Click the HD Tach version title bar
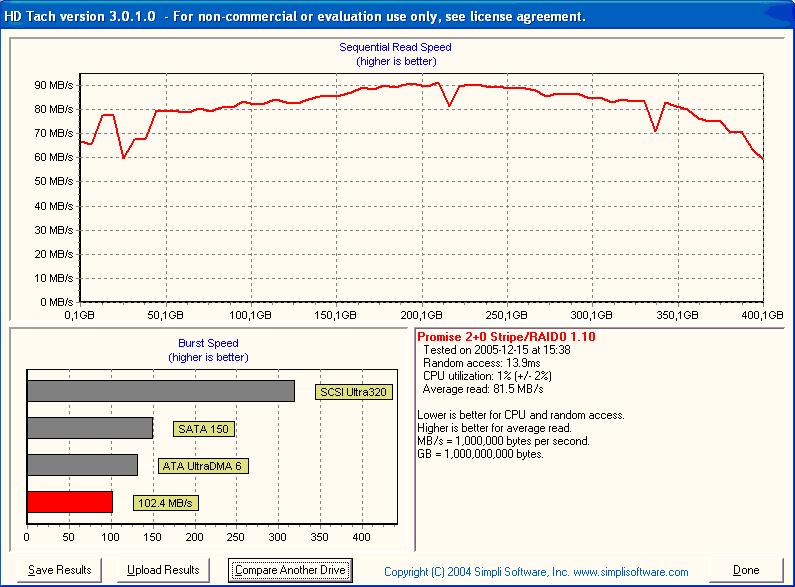The height and width of the screenshot is (587, 795). [398, 16]
